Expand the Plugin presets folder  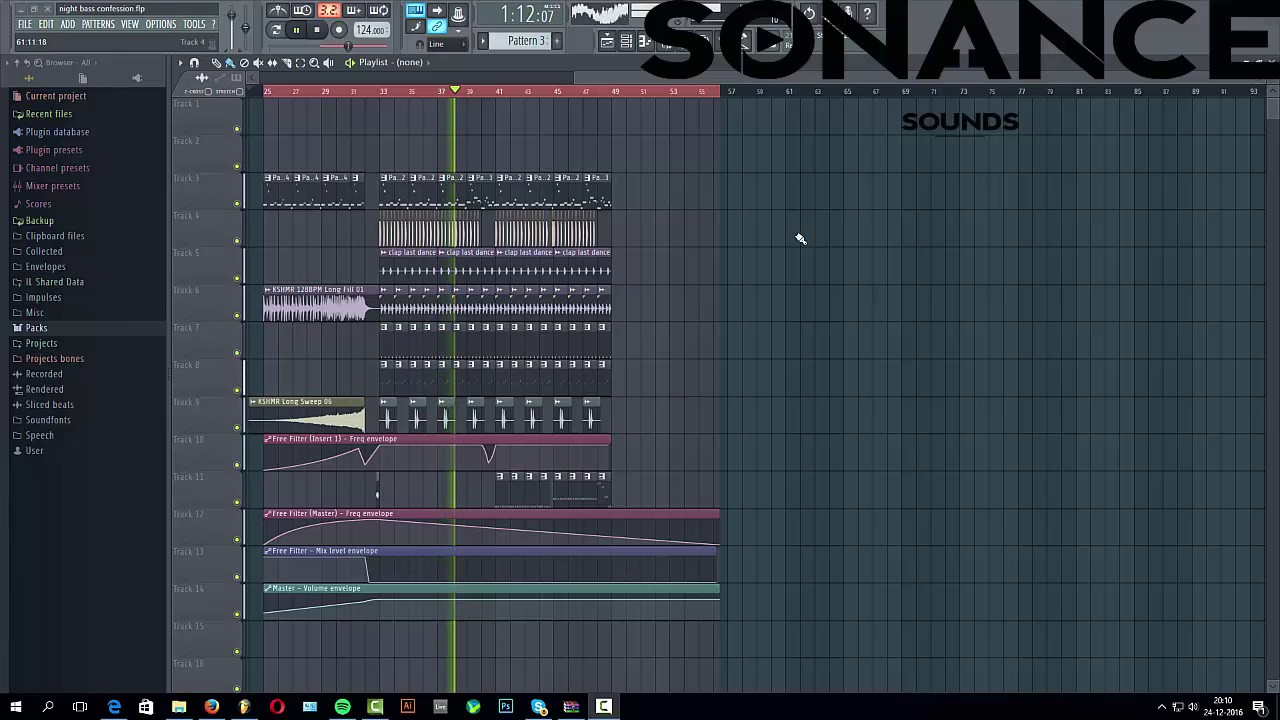tap(54, 150)
